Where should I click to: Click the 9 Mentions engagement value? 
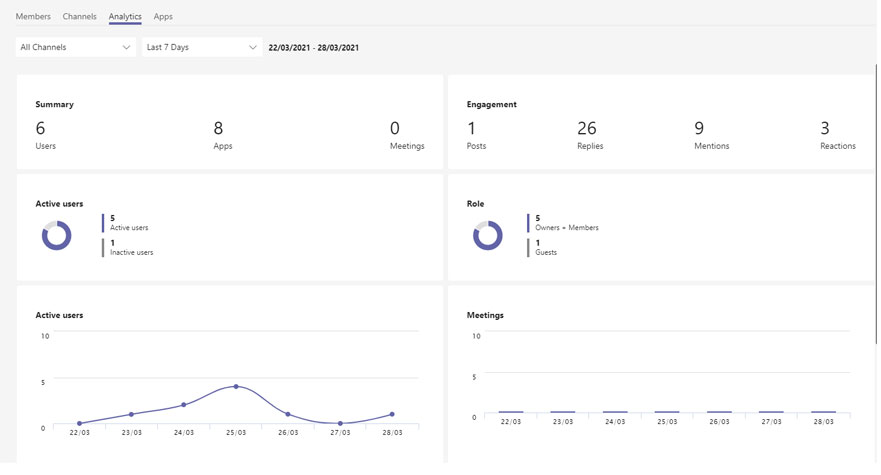[x=711, y=135]
